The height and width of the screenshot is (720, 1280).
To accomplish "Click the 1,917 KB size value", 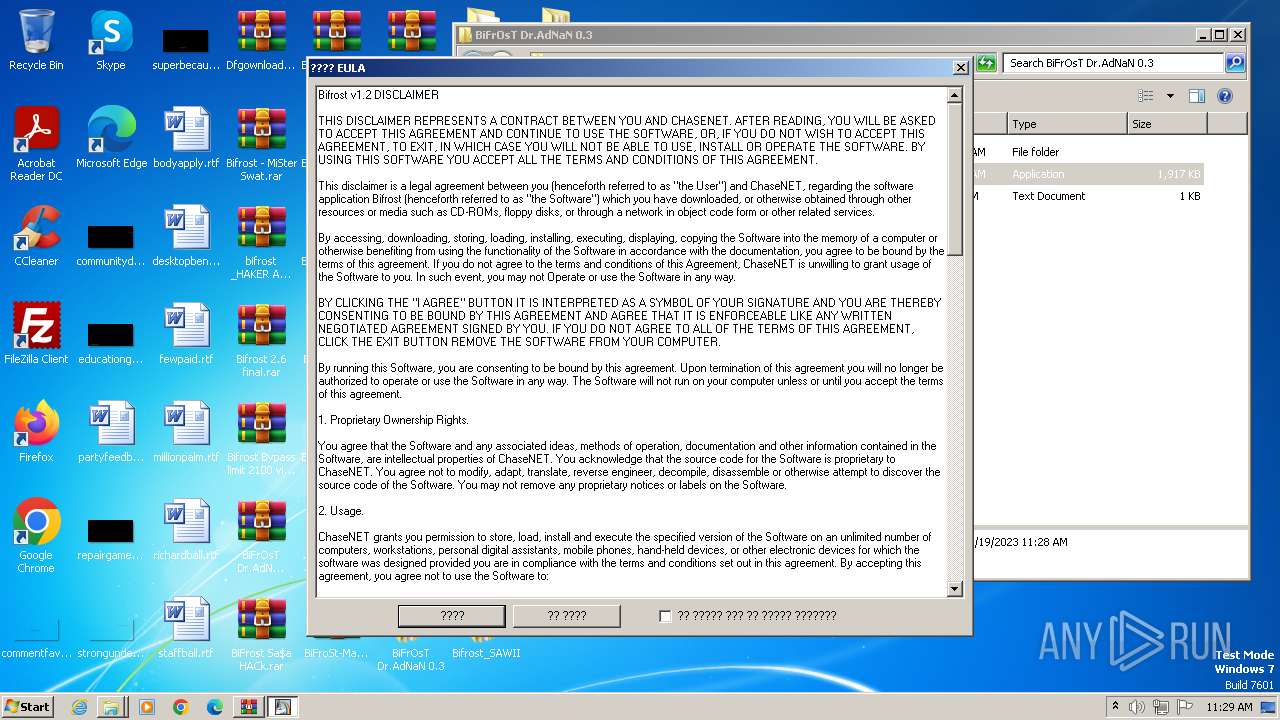I will [x=1178, y=174].
